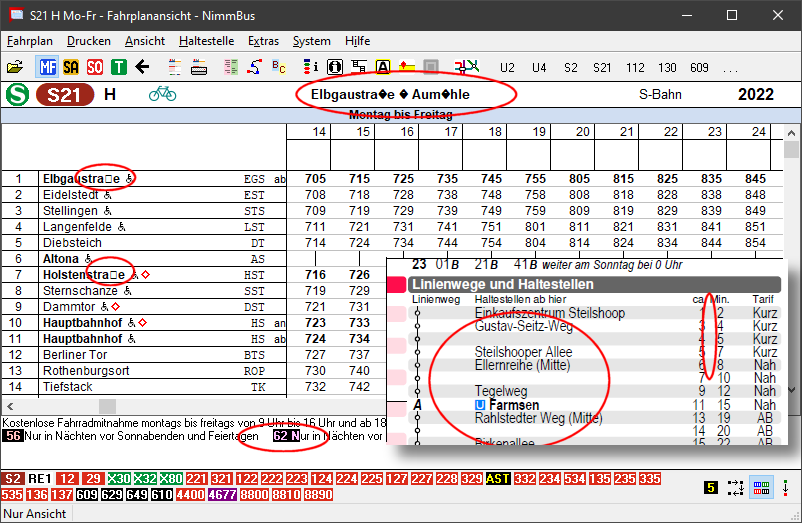802x523 pixels.
Task: Expand more line shortcuts with ellipsis
Action: coord(731,67)
